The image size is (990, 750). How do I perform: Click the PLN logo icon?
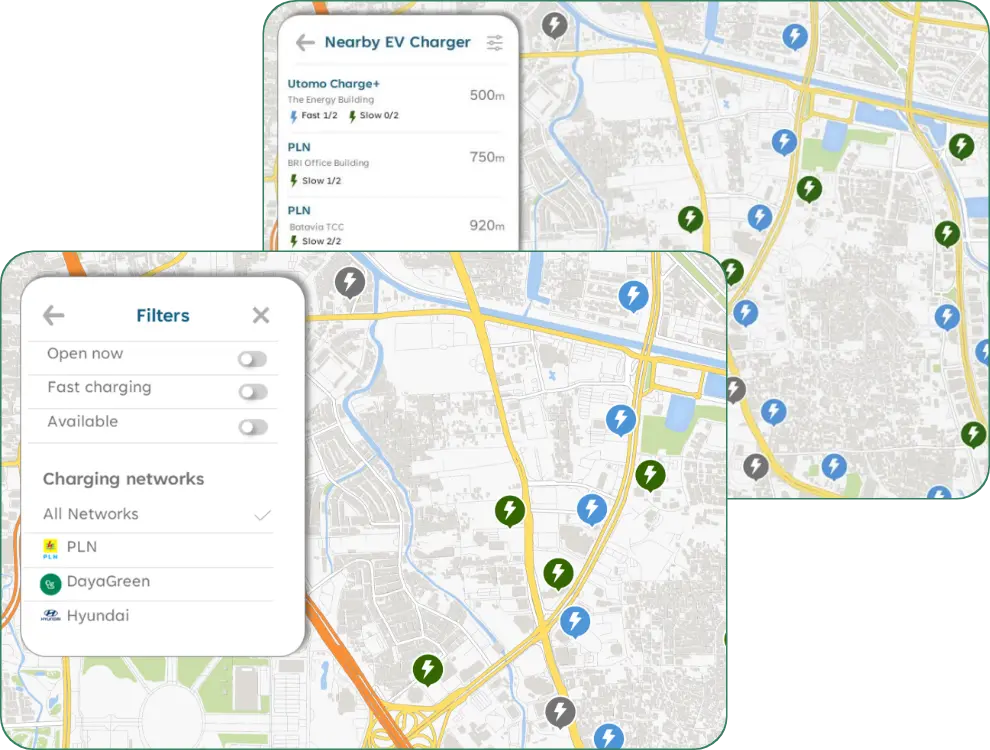click(x=51, y=549)
